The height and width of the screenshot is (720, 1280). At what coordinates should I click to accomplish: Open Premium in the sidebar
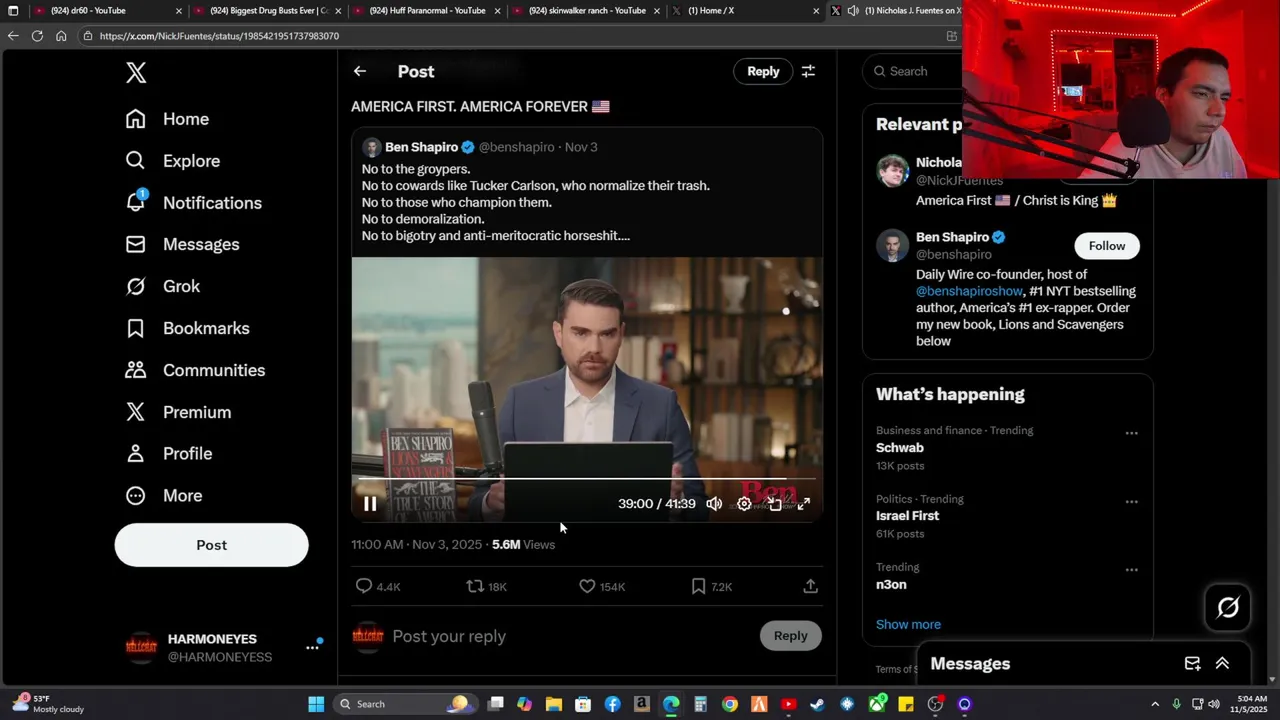(x=177, y=412)
